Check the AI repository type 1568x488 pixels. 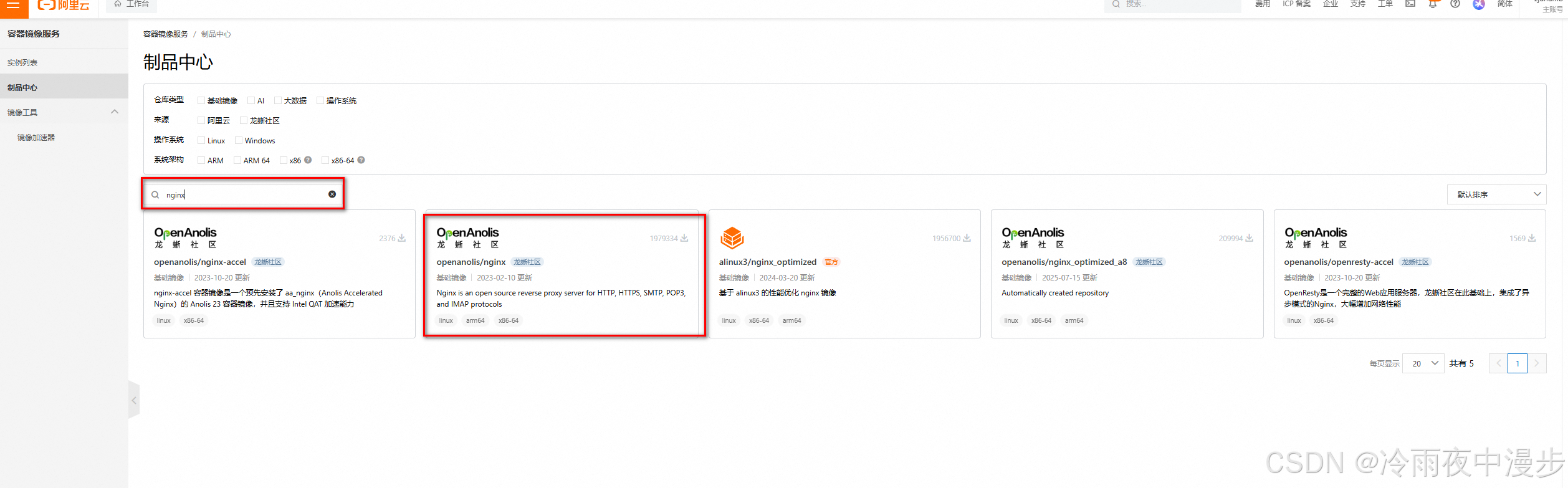coord(251,100)
